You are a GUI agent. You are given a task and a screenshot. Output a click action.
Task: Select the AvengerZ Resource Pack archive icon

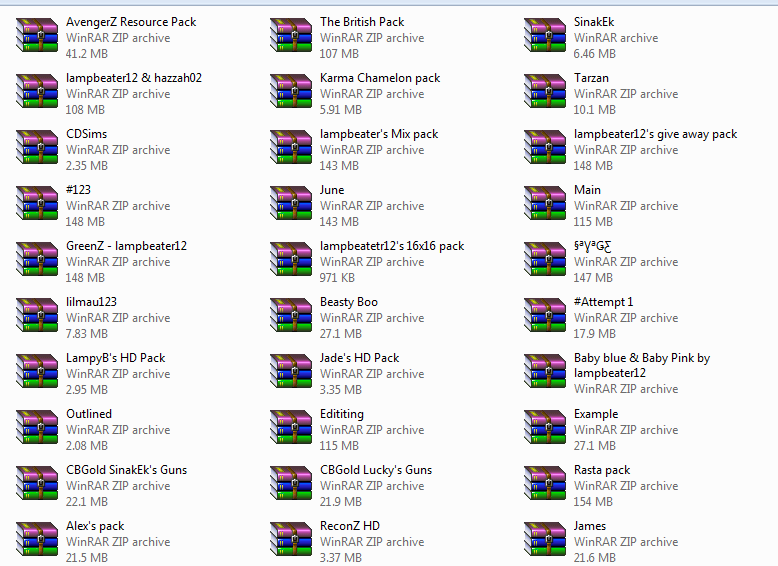(37, 35)
